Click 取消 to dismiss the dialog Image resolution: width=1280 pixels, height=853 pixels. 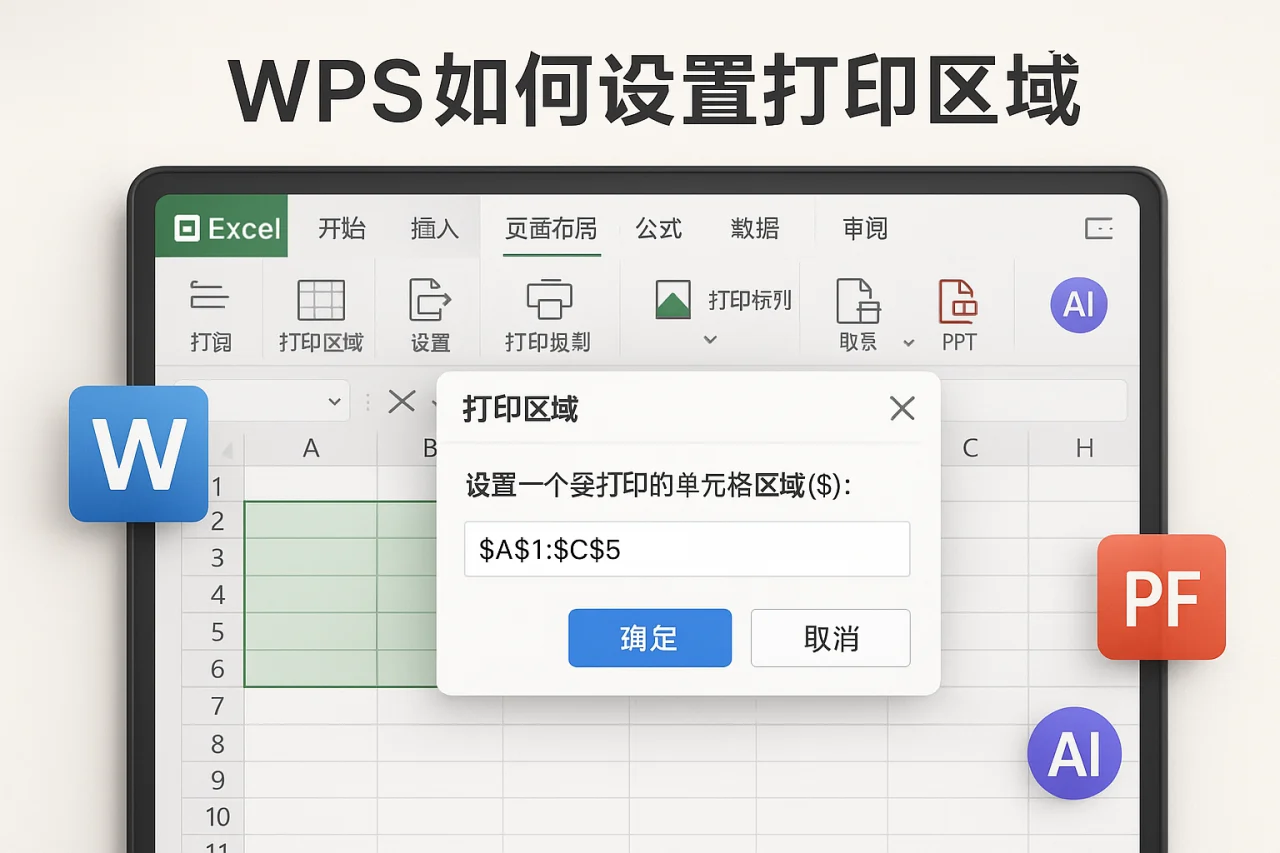[830, 638]
